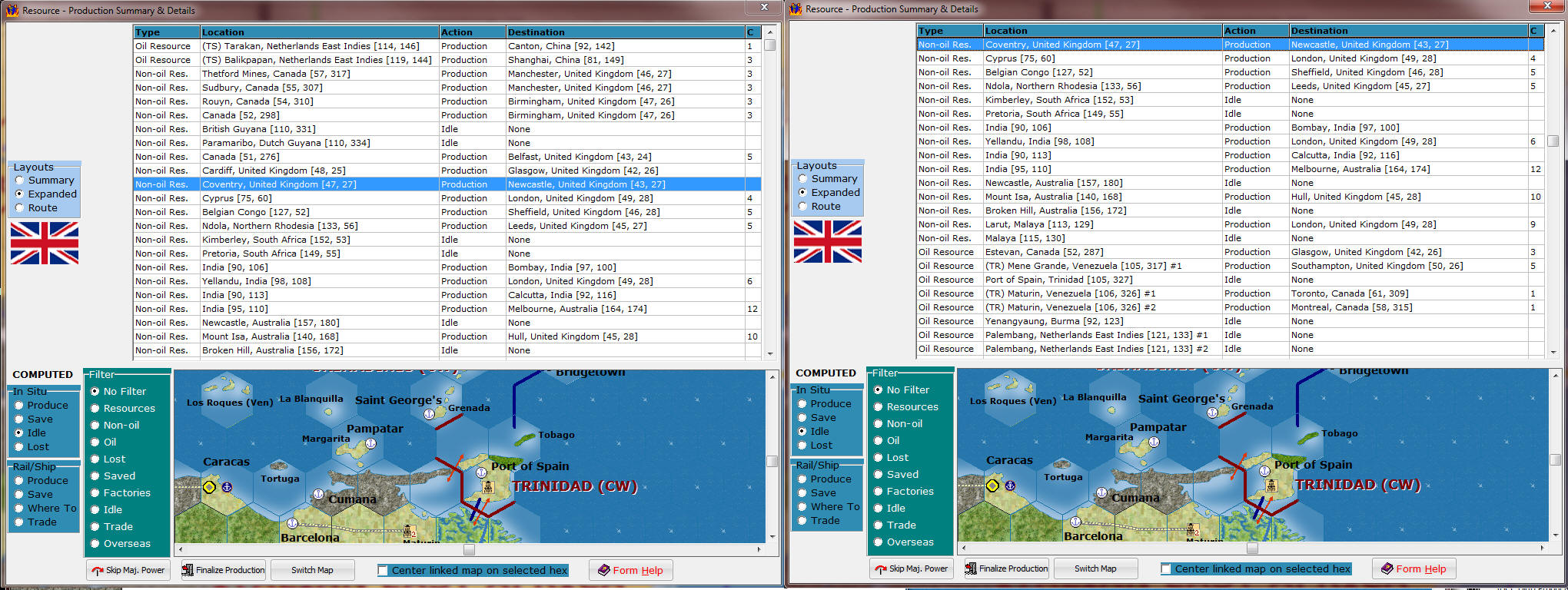This screenshot has height=590, width=1568.
Task: Click left arrow of right map horizontal scrollbar
Action: (x=964, y=548)
